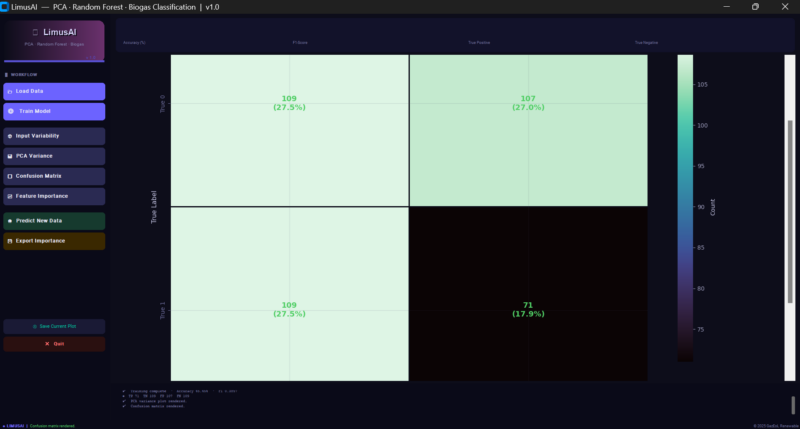Click the dark matrix cell showing 71 (17.9%)

pyautogui.click(x=529, y=294)
